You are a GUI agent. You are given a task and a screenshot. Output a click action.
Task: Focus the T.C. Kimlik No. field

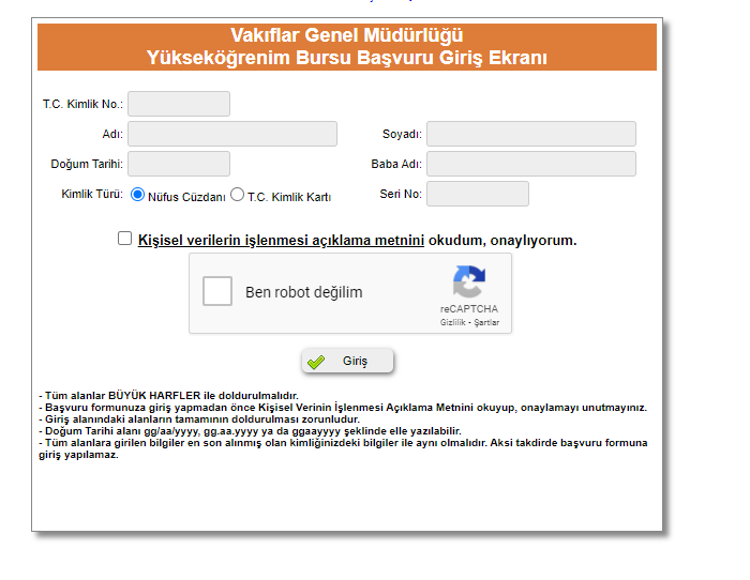click(178, 104)
